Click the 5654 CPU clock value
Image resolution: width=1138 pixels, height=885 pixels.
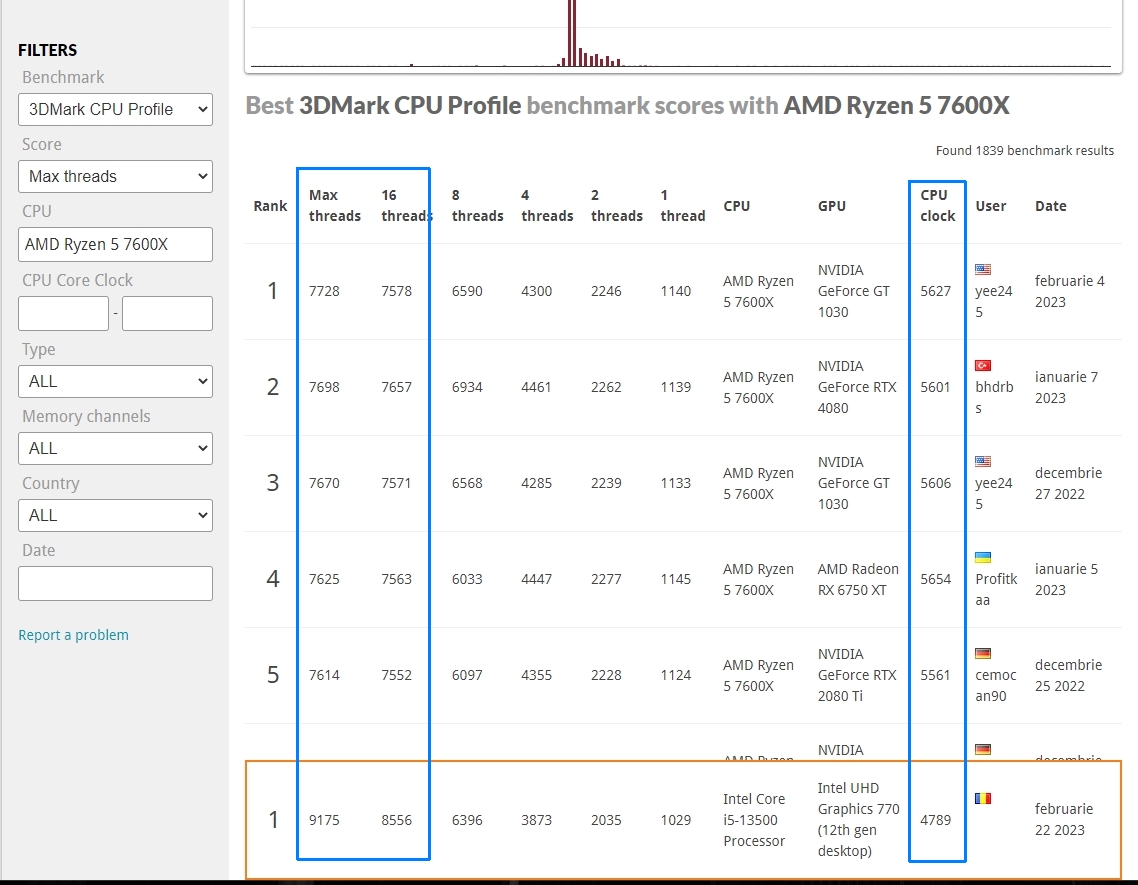(x=936, y=579)
